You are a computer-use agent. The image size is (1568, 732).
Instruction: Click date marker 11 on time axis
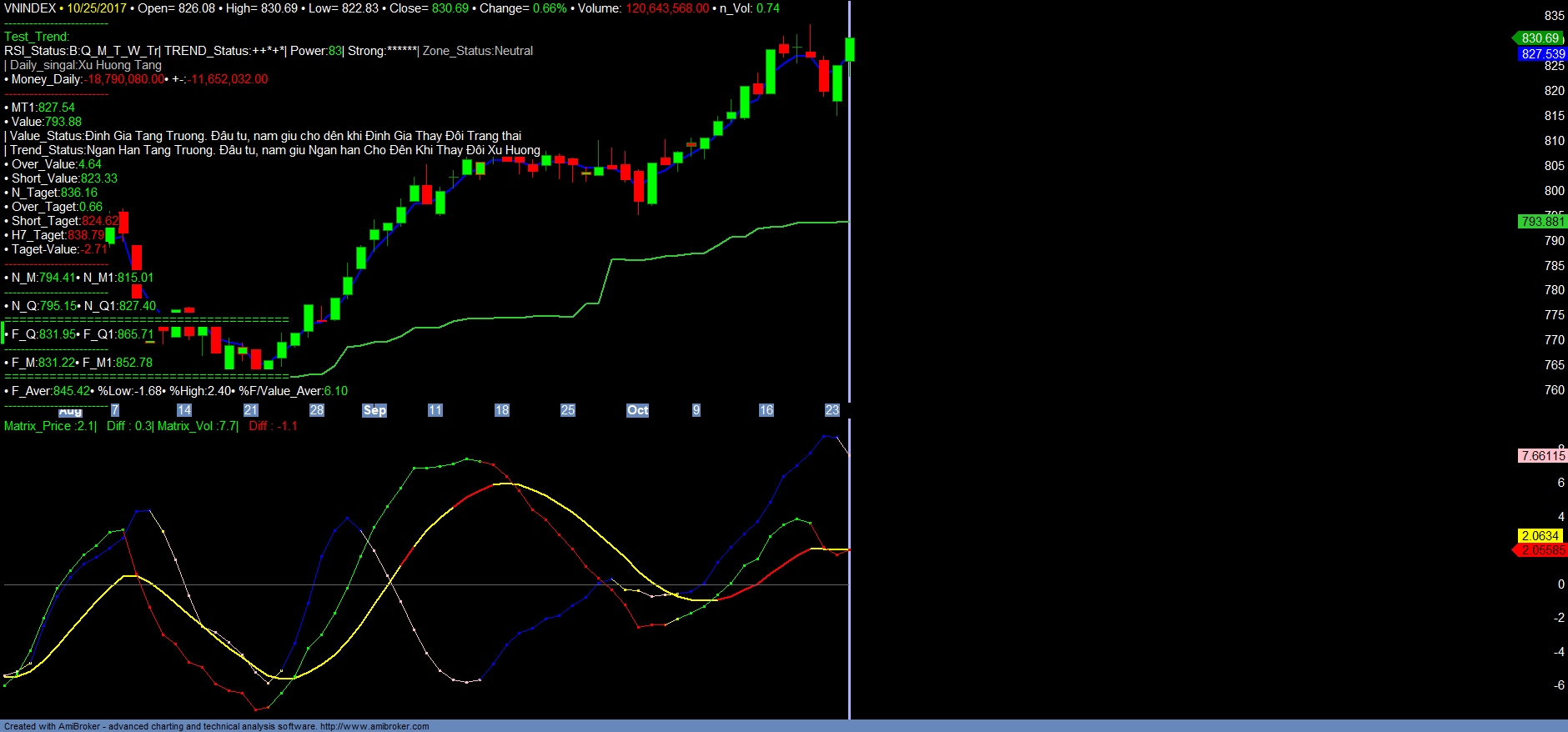coord(435,410)
